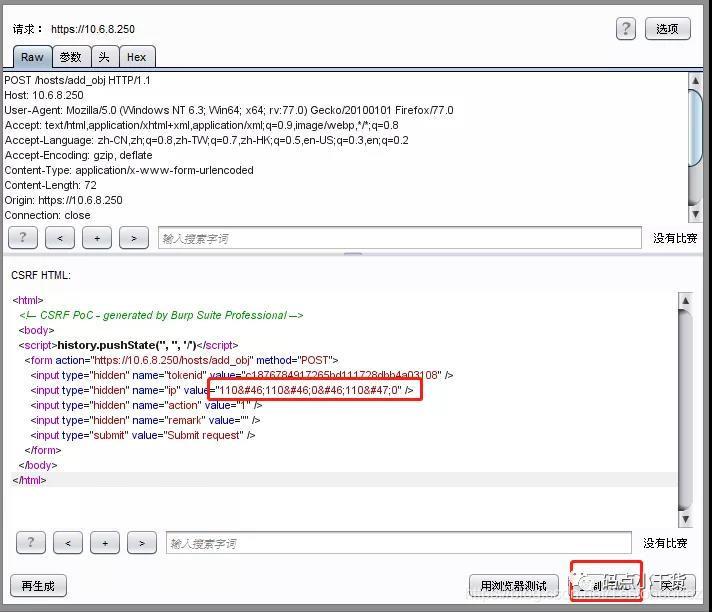Click the Connection: close line

[x=47, y=215]
